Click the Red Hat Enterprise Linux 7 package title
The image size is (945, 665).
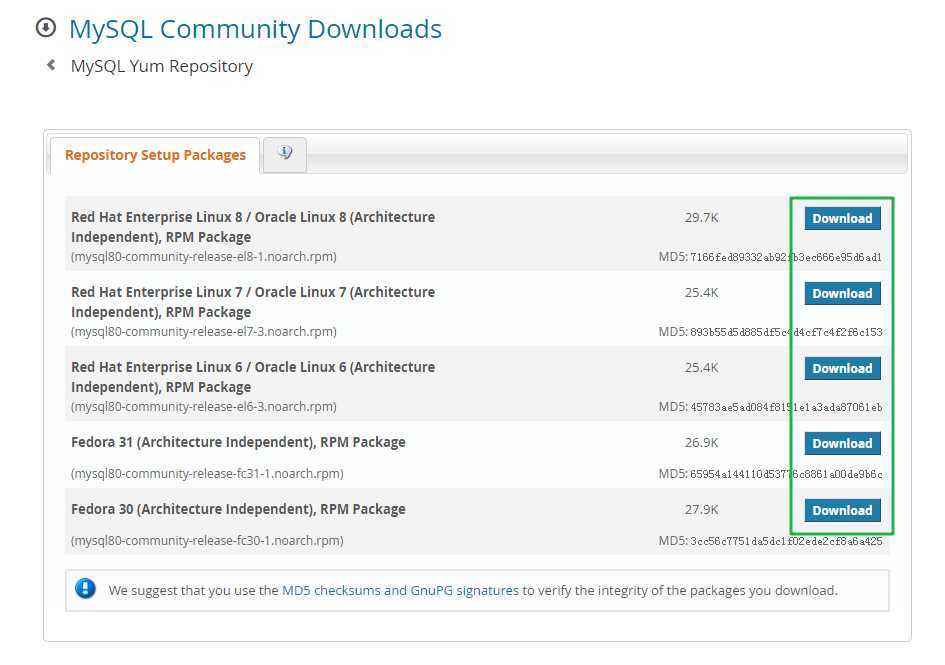[253, 301]
